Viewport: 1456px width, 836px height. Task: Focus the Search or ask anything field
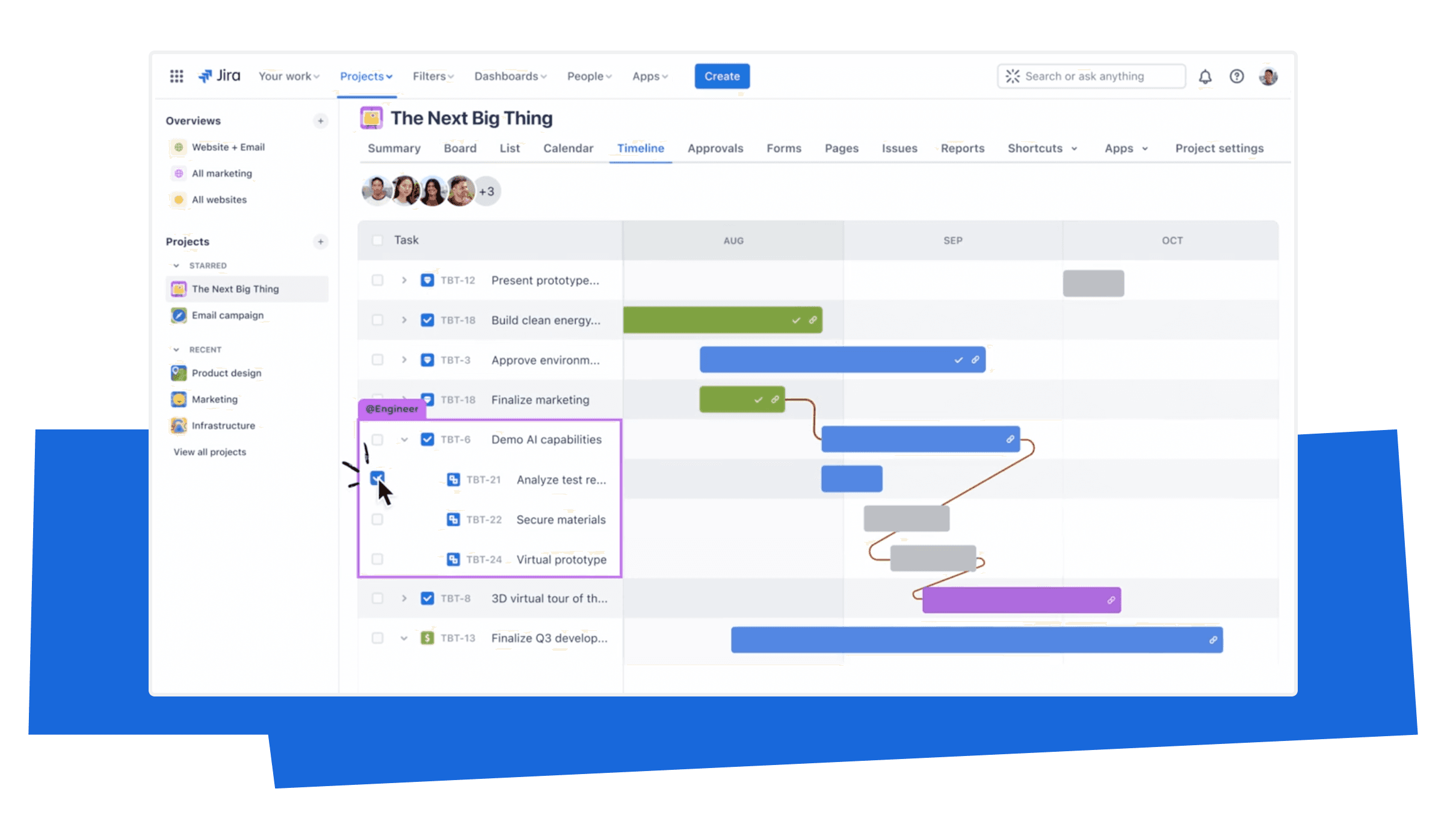click(1091, 76)
